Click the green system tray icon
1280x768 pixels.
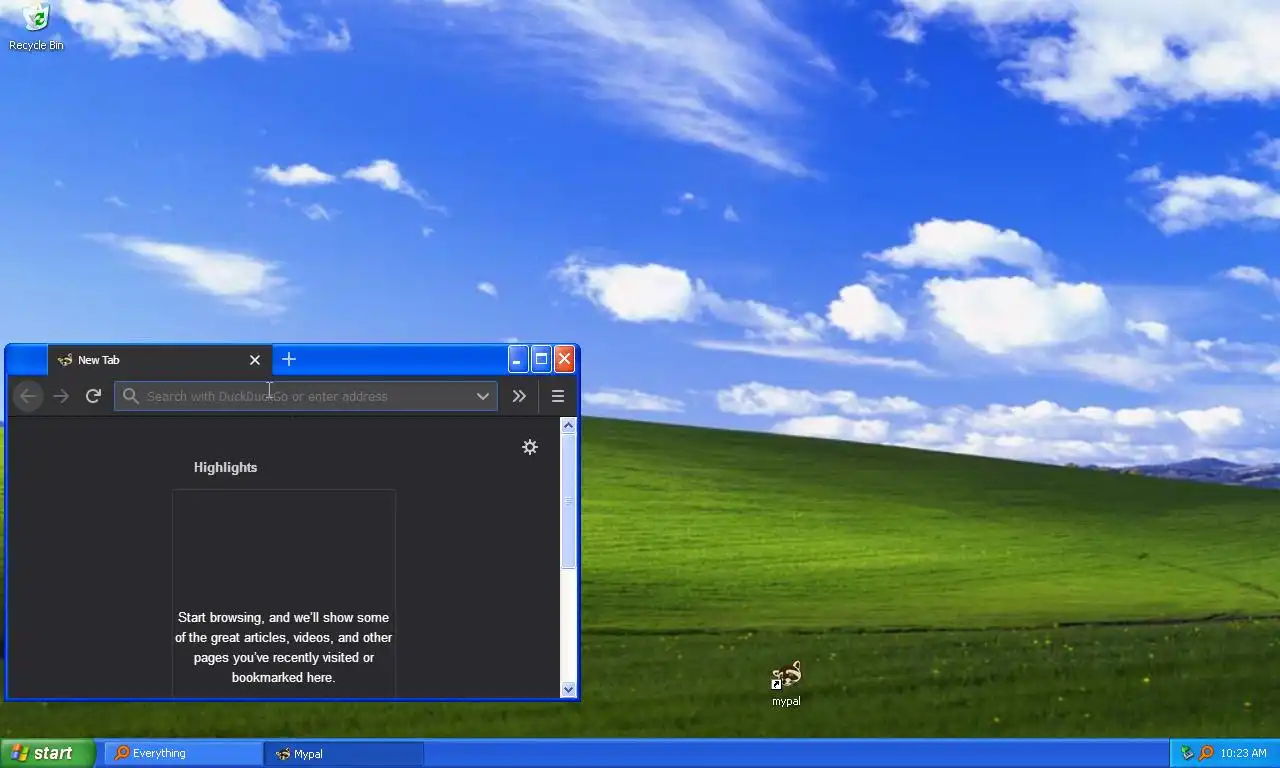pos(1187,753)
